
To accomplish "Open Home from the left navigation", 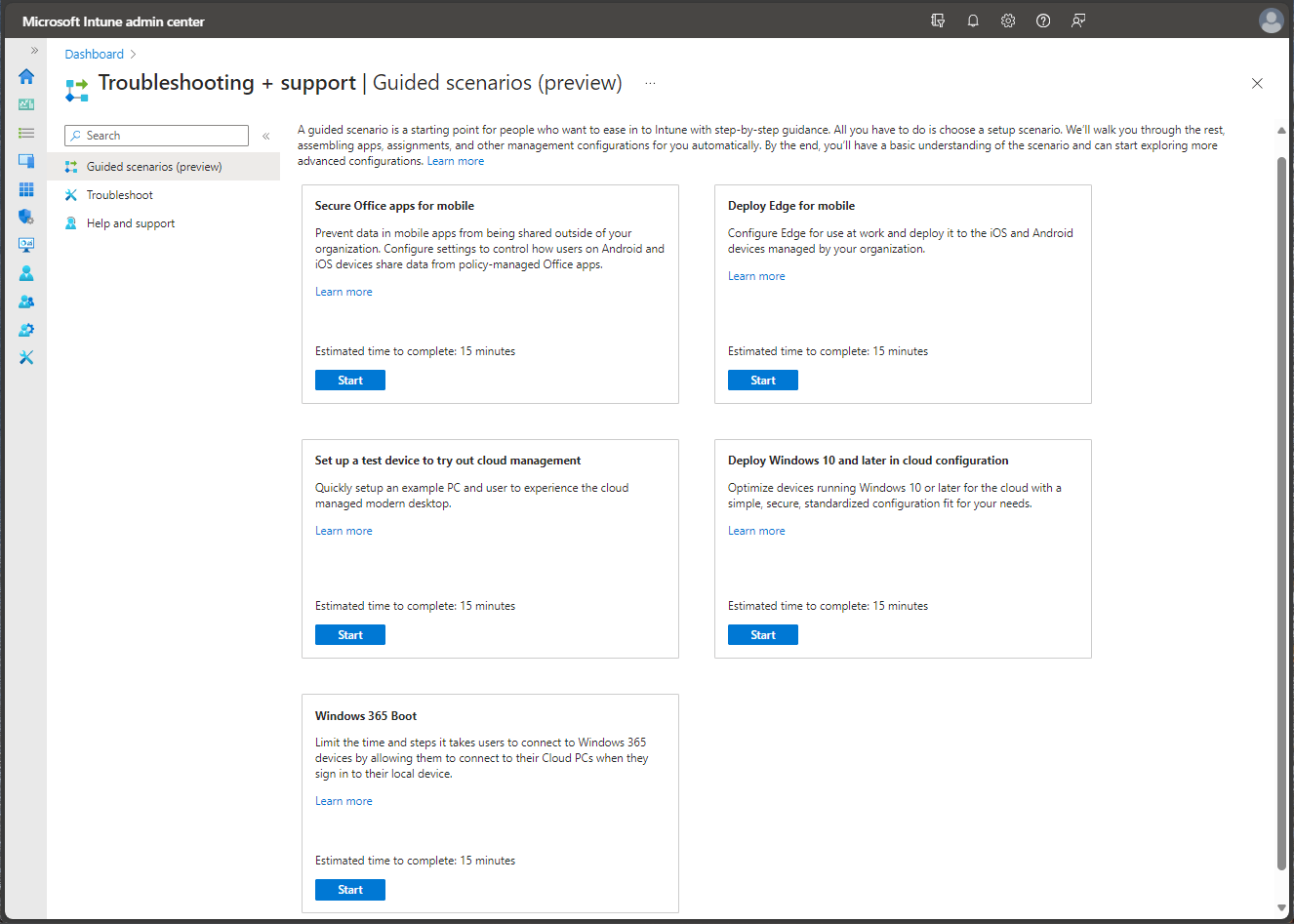I will click(x=26, y=76).
